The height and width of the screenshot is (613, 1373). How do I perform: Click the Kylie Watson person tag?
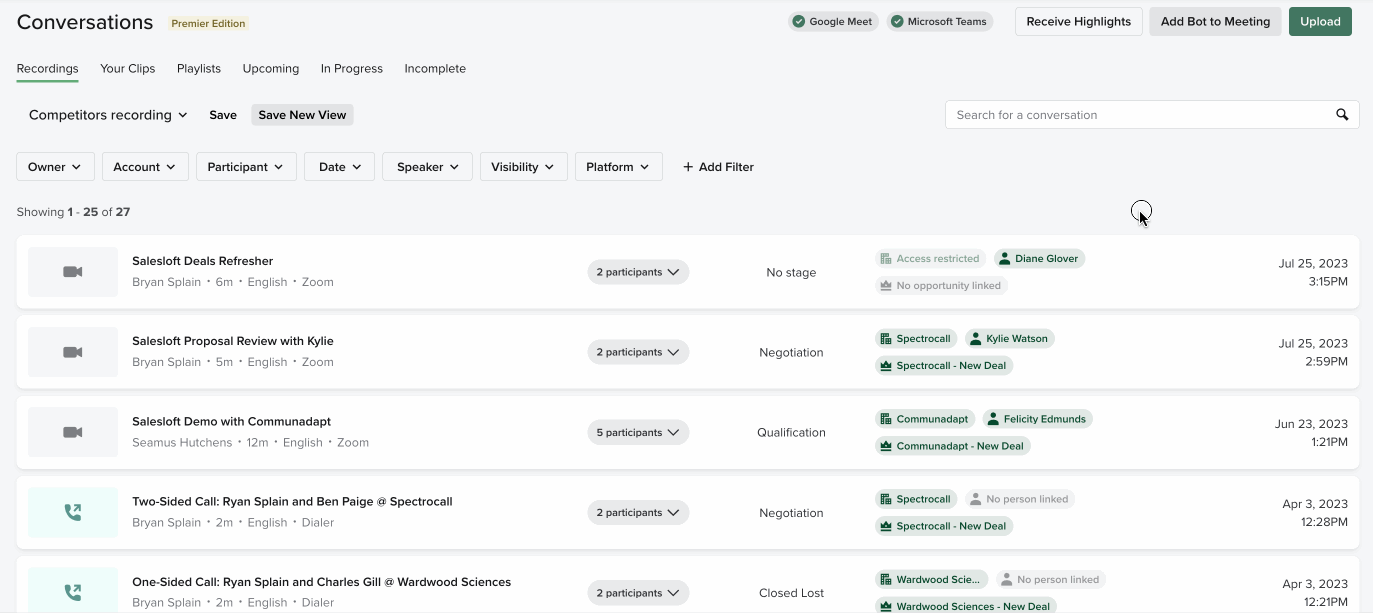pyautogui.click(x=1009, y=338)
